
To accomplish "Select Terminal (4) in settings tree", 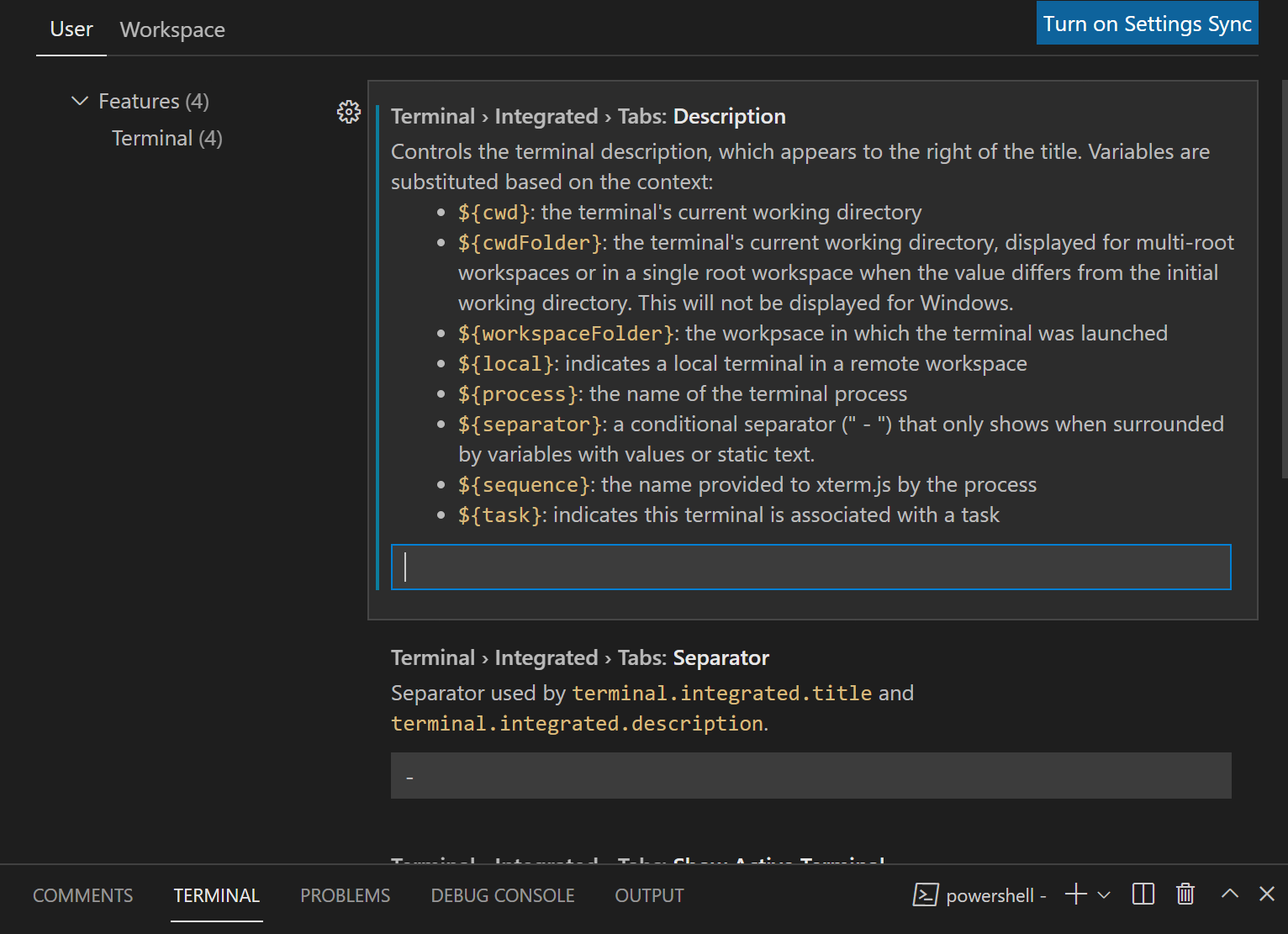I will pos(166,139).
